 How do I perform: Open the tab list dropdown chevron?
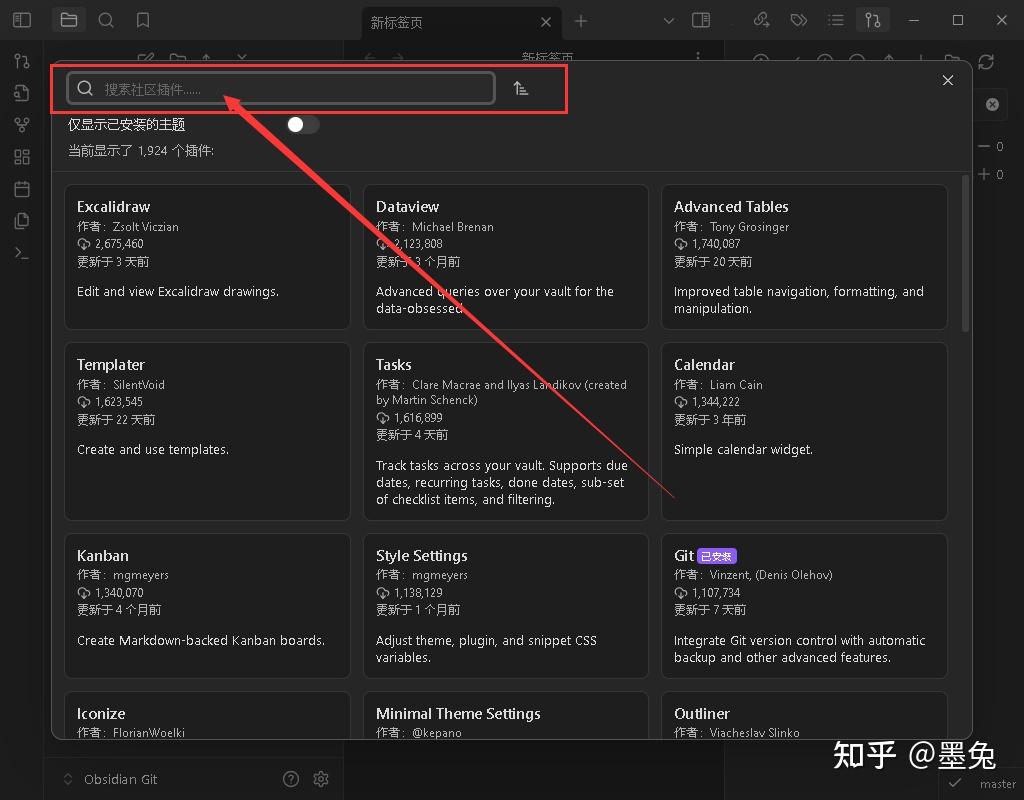[x=668, y=19]
